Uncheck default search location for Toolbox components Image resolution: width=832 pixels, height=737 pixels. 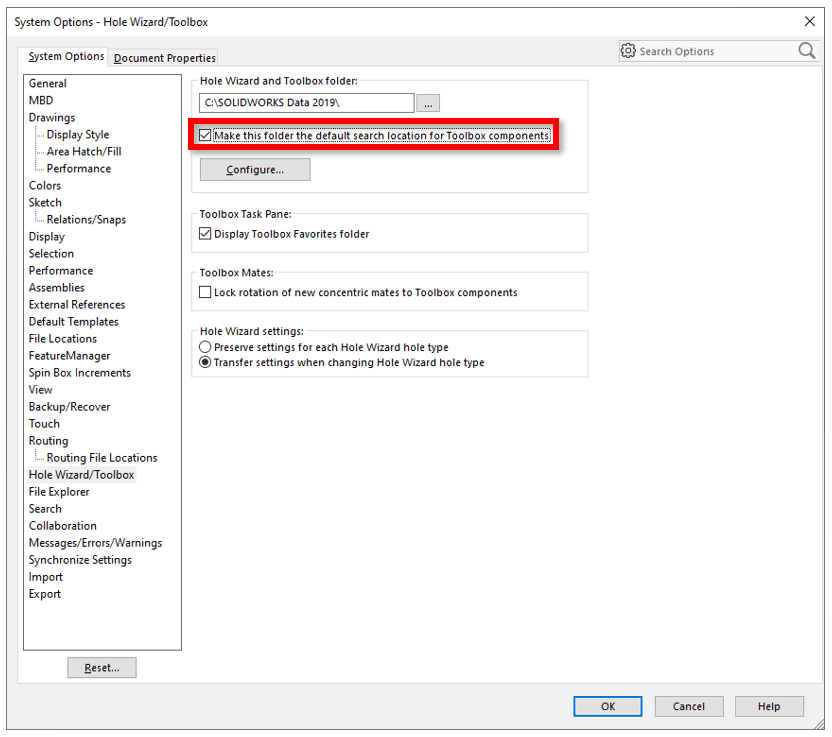[x=206, y=136]
